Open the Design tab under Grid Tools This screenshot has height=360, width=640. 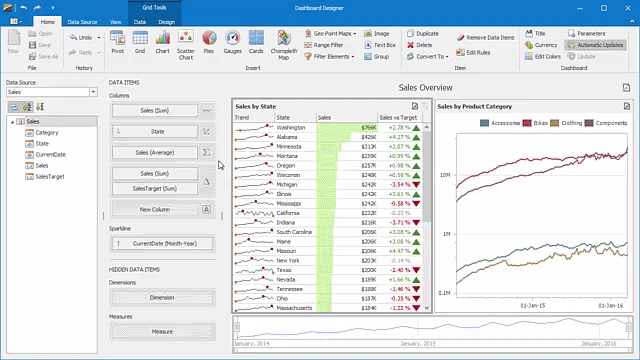[x=167, y=22]
